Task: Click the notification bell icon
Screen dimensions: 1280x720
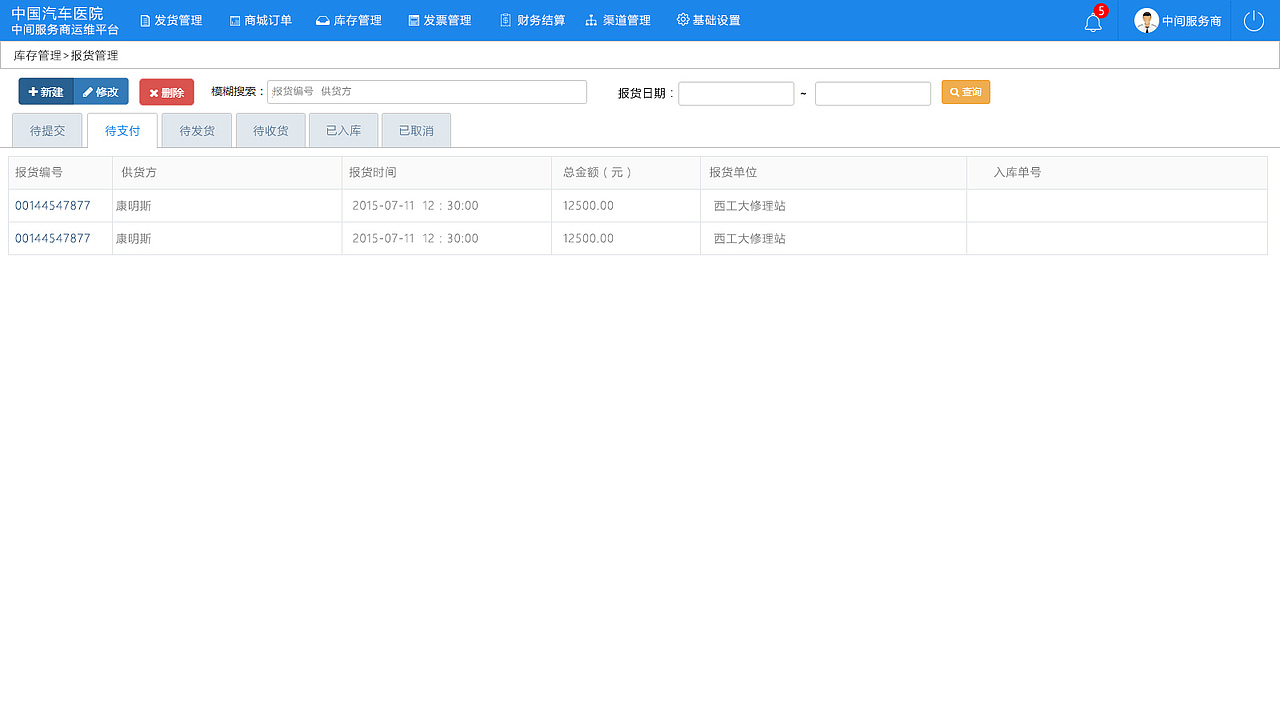Action: tap(1093, 22)
